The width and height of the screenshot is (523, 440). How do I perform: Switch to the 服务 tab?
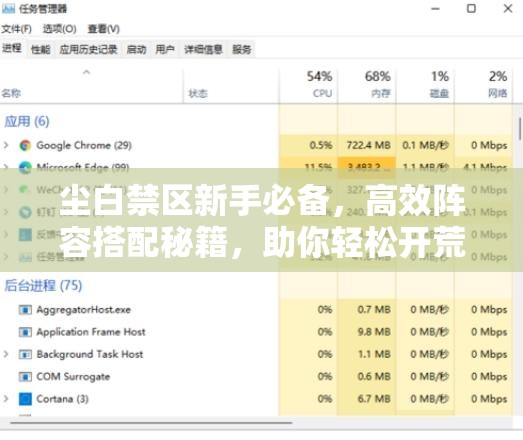pos(241,50)
